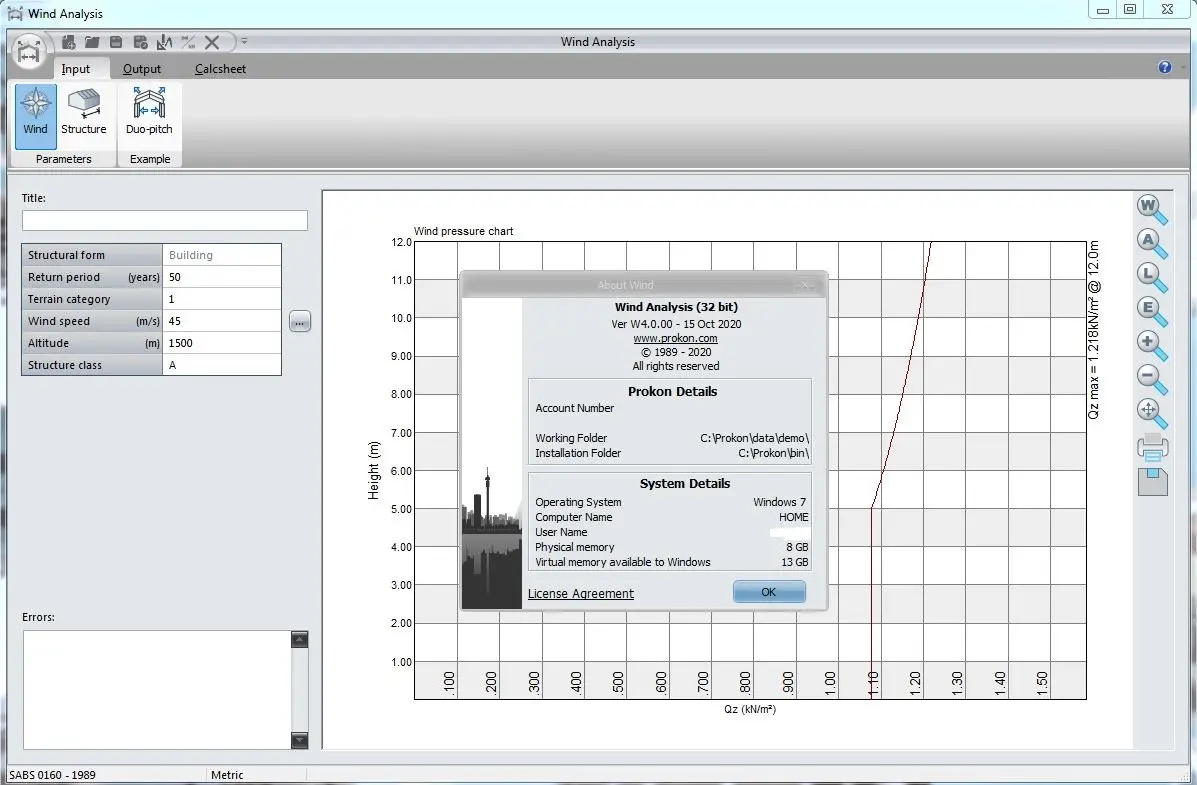Click the Altitude value 1500
This screenshot has width=1197, height=785.
click(x=221, y=344)
